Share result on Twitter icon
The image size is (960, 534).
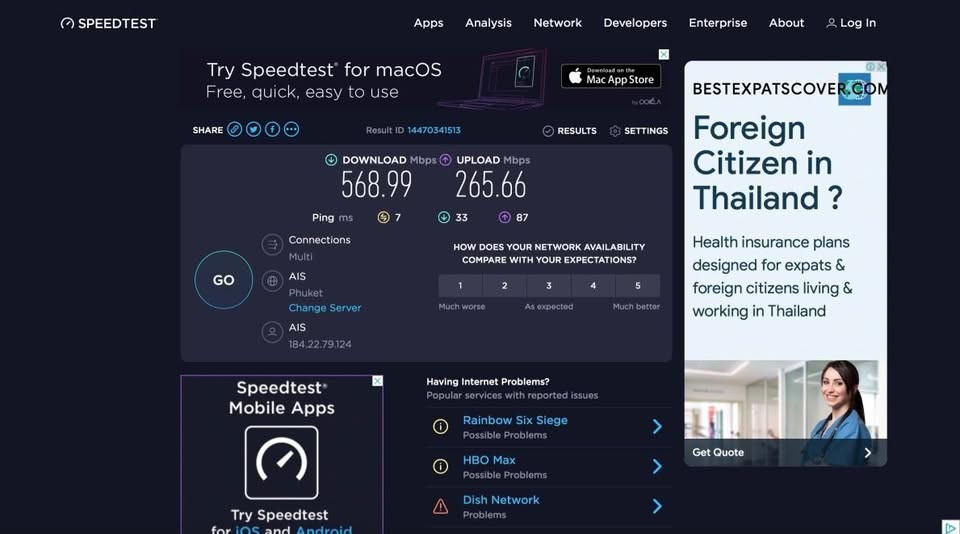(x=253, y=129)
